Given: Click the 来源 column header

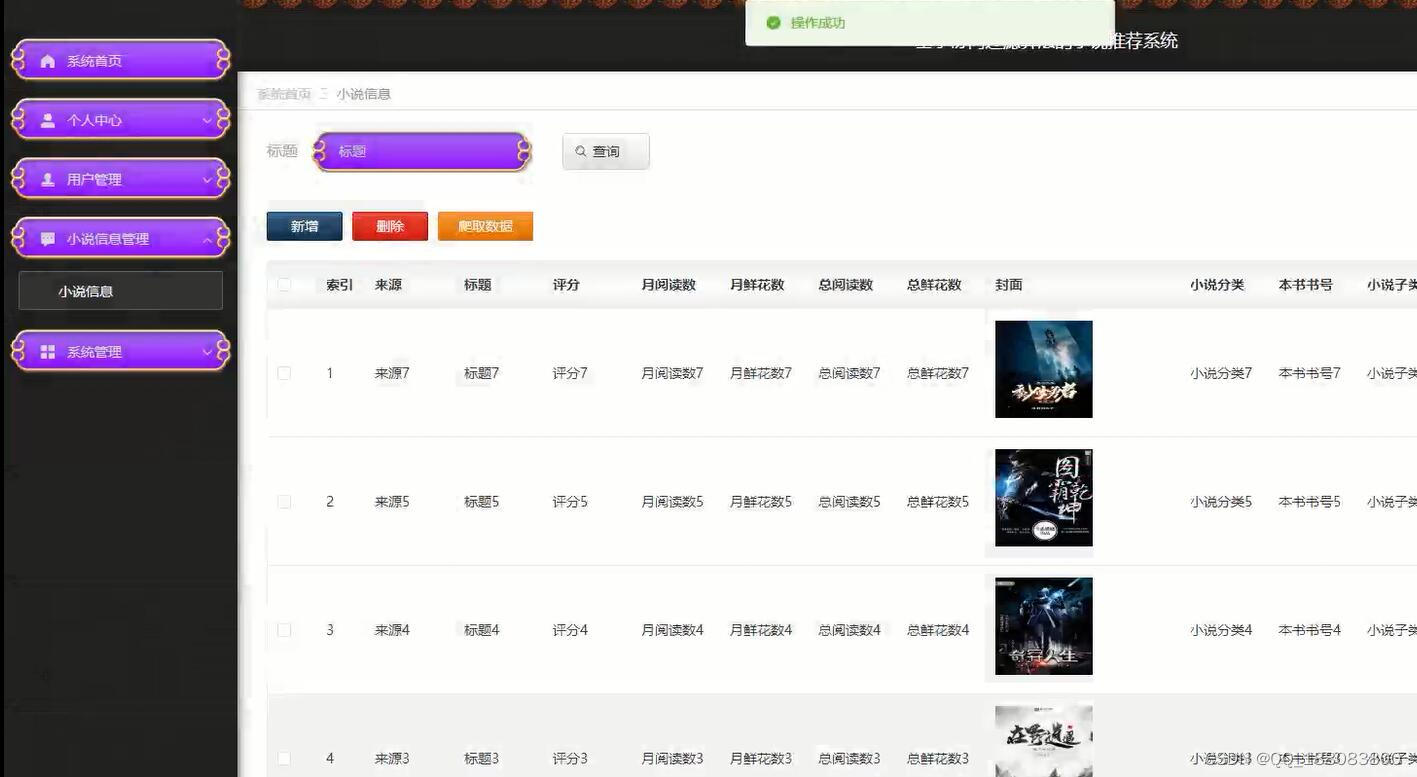Looking at the screenshot, I should [389, 285].
